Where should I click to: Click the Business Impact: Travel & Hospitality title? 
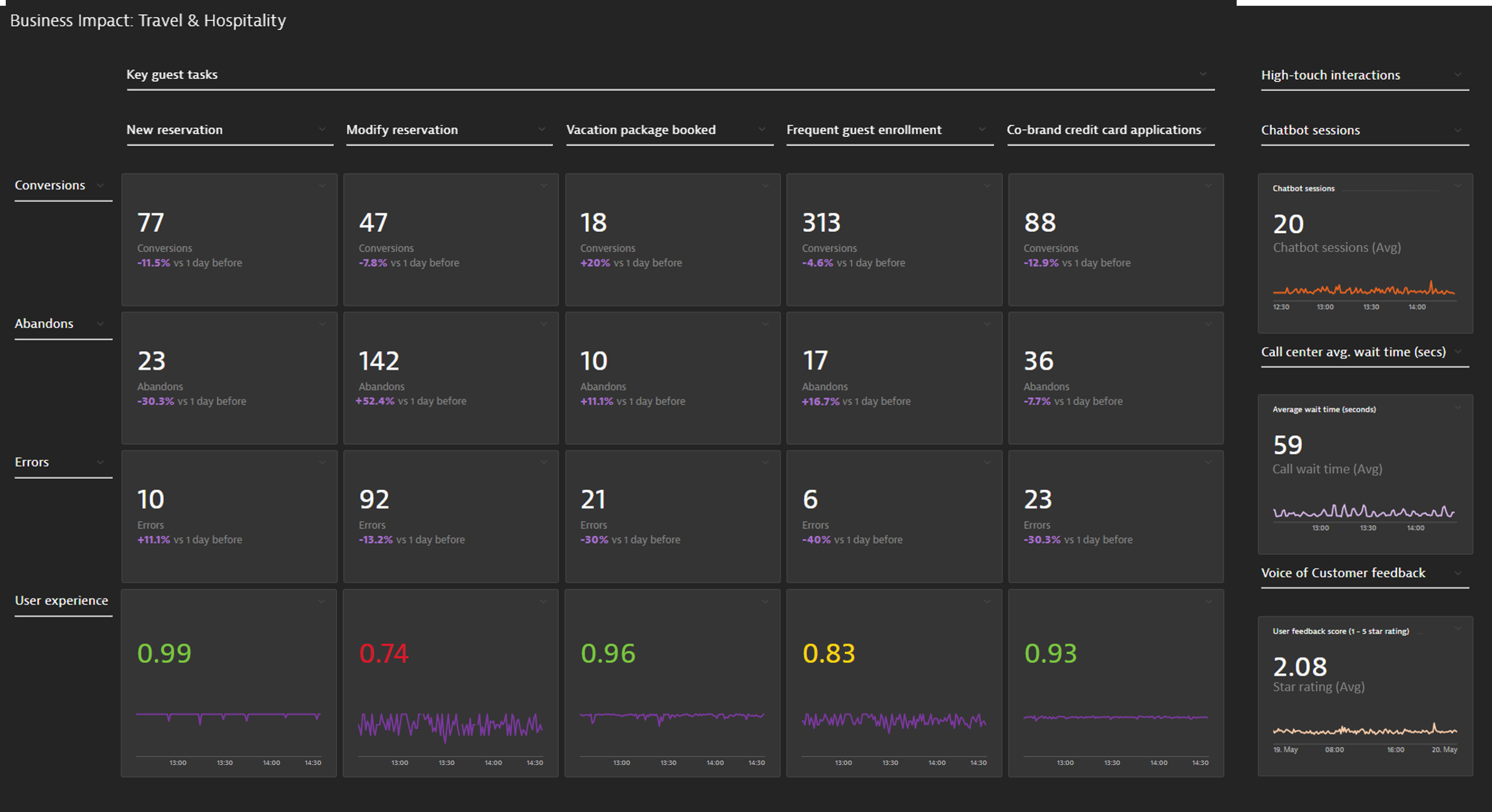(148, 20)
